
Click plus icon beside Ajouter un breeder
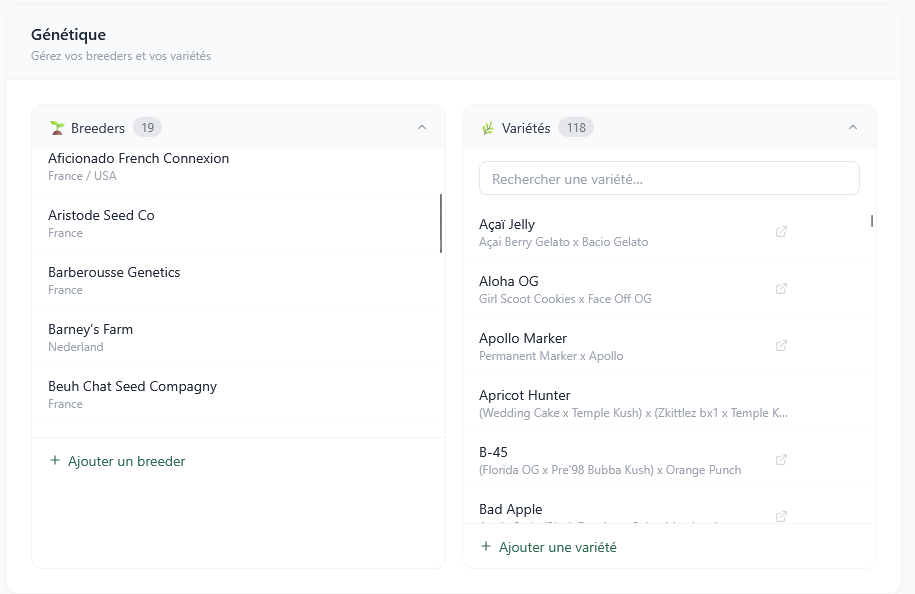point(55,460)
